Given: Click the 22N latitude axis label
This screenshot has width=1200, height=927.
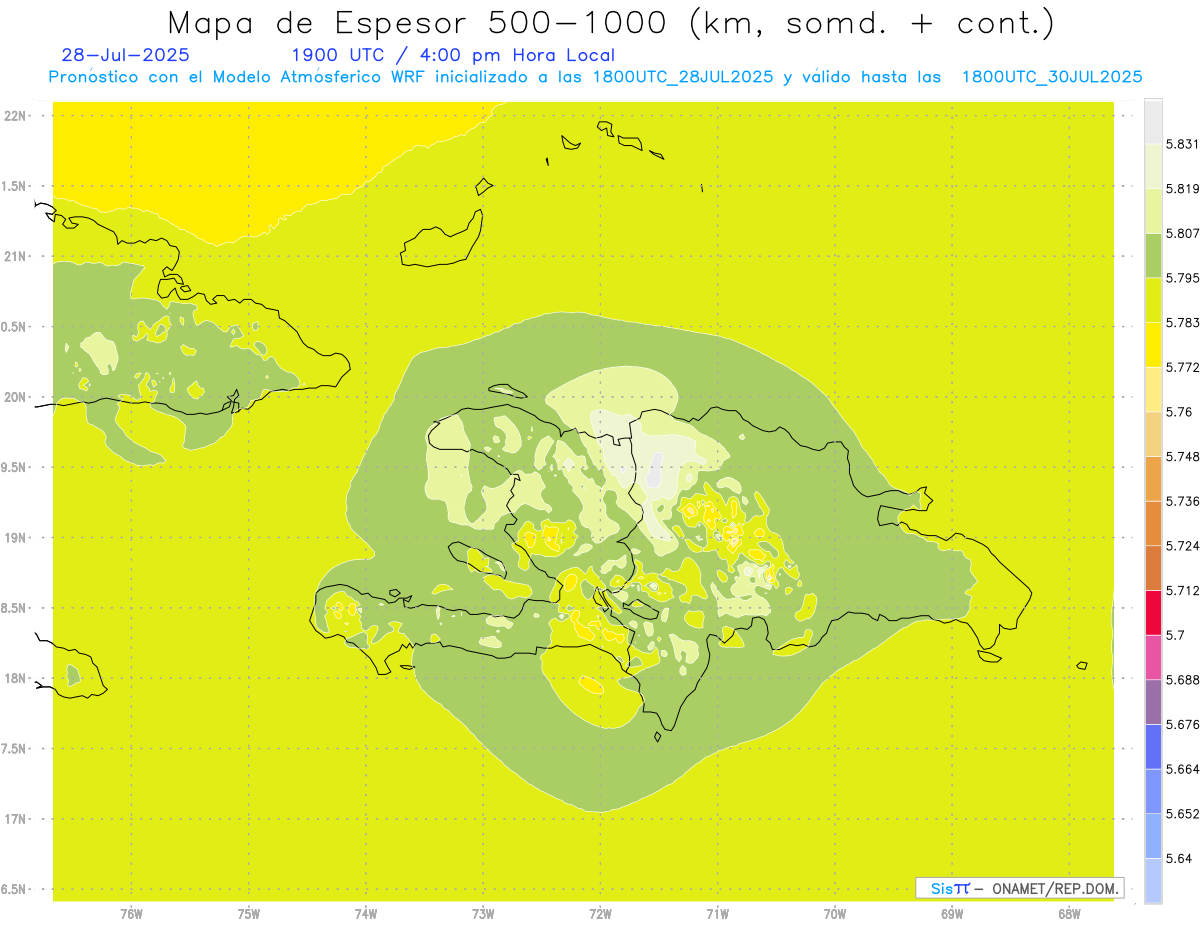Looking at the screenshot, I should coord(15,116).
